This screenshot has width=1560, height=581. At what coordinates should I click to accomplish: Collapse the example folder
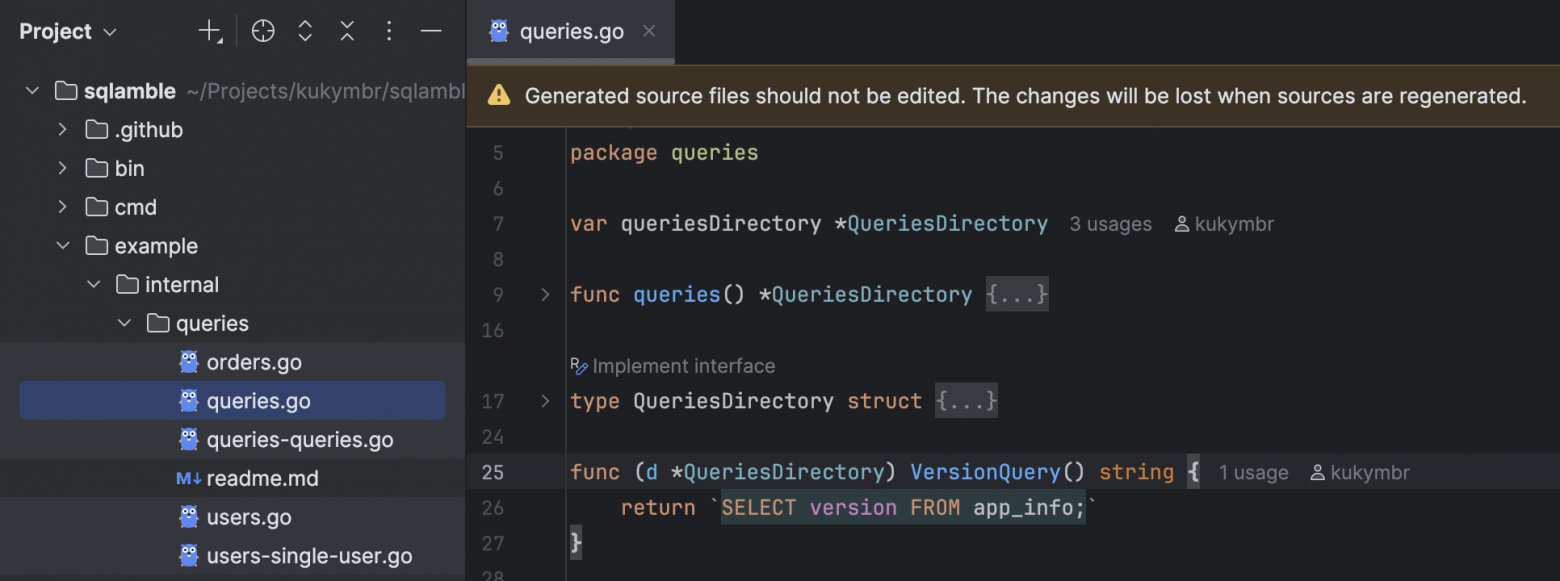click(x=63, y=246)
